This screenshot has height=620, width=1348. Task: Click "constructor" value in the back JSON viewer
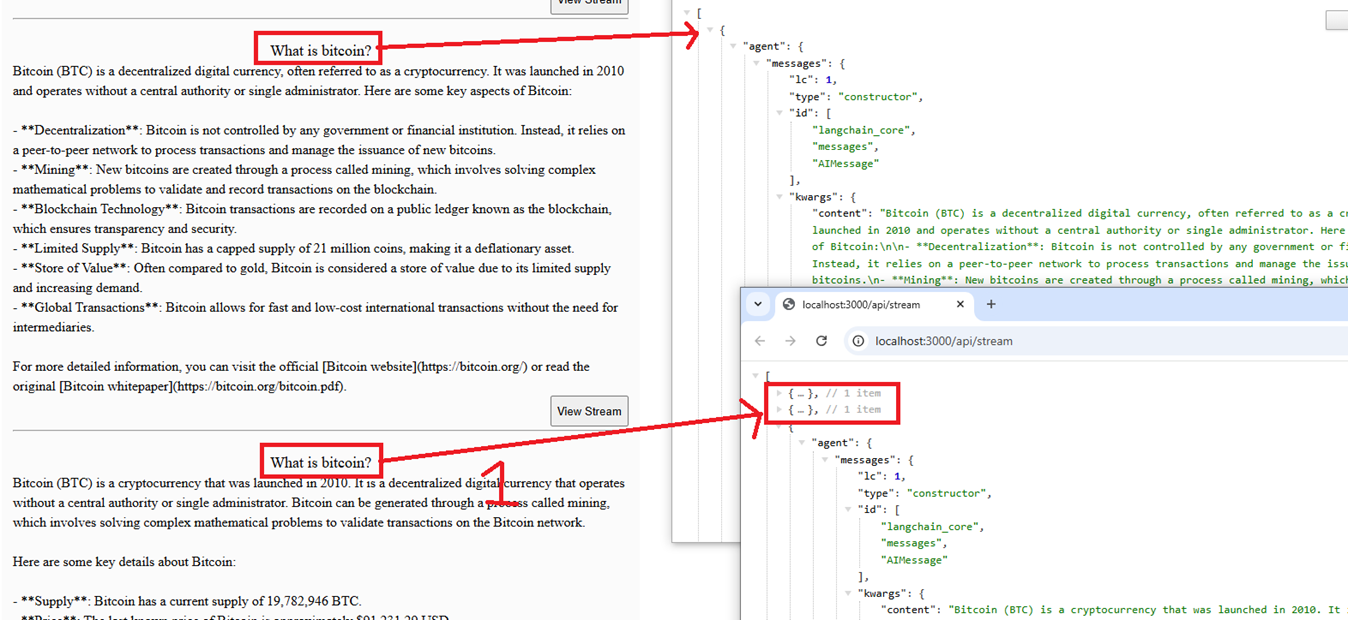pos(880,97)
